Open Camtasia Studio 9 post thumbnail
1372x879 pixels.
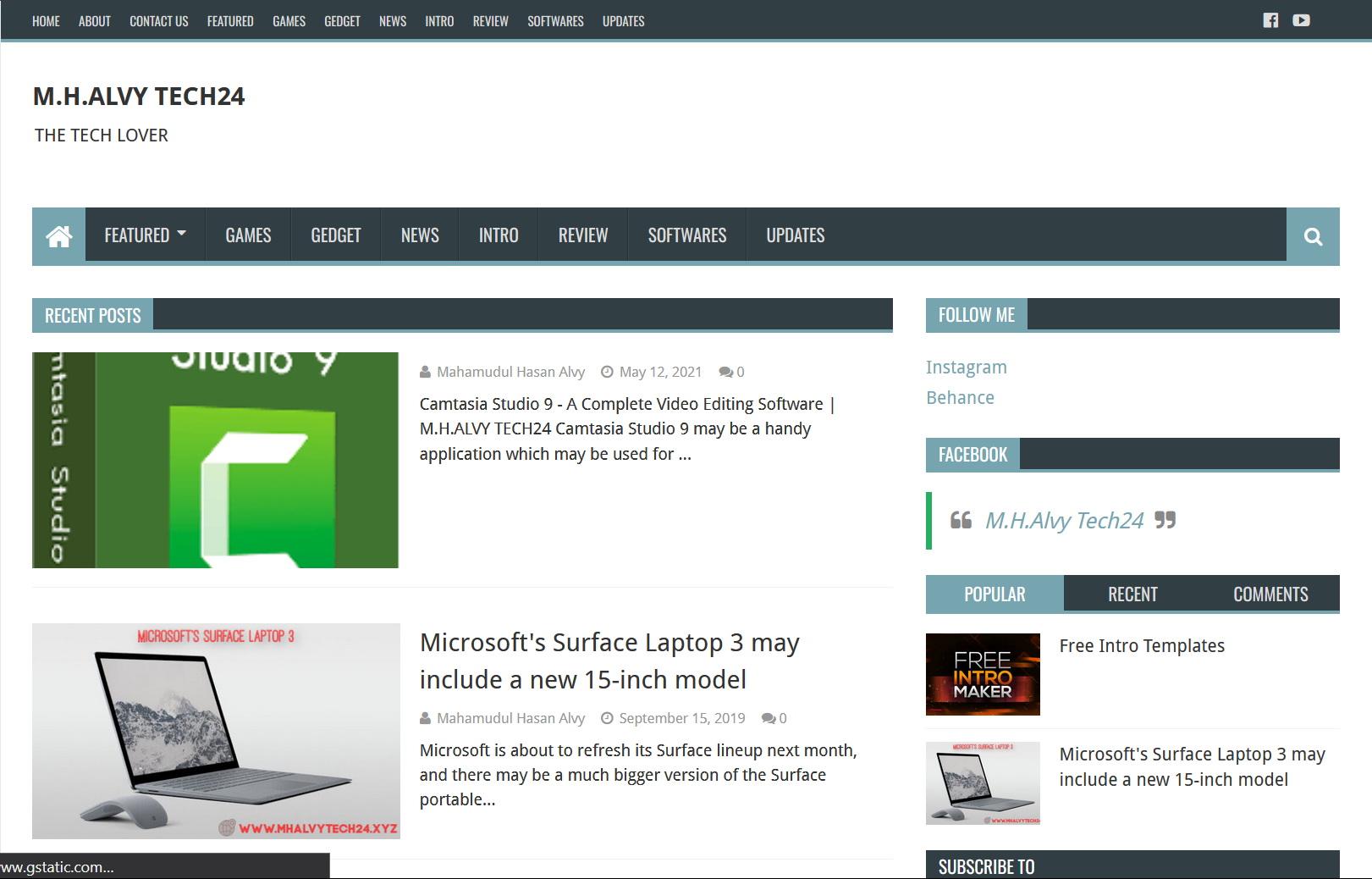pos(215,460)
